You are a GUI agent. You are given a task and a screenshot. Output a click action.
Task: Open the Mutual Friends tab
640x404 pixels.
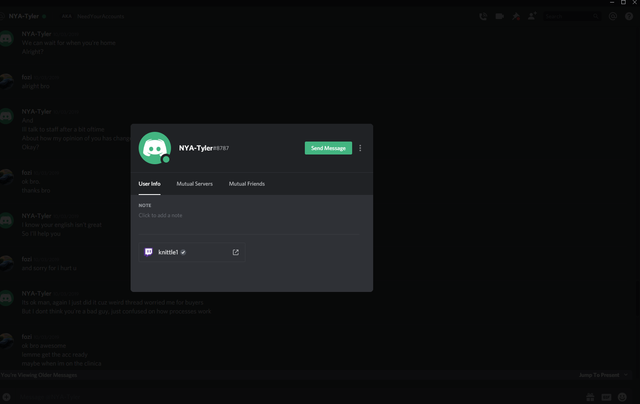tap(247, 184)
